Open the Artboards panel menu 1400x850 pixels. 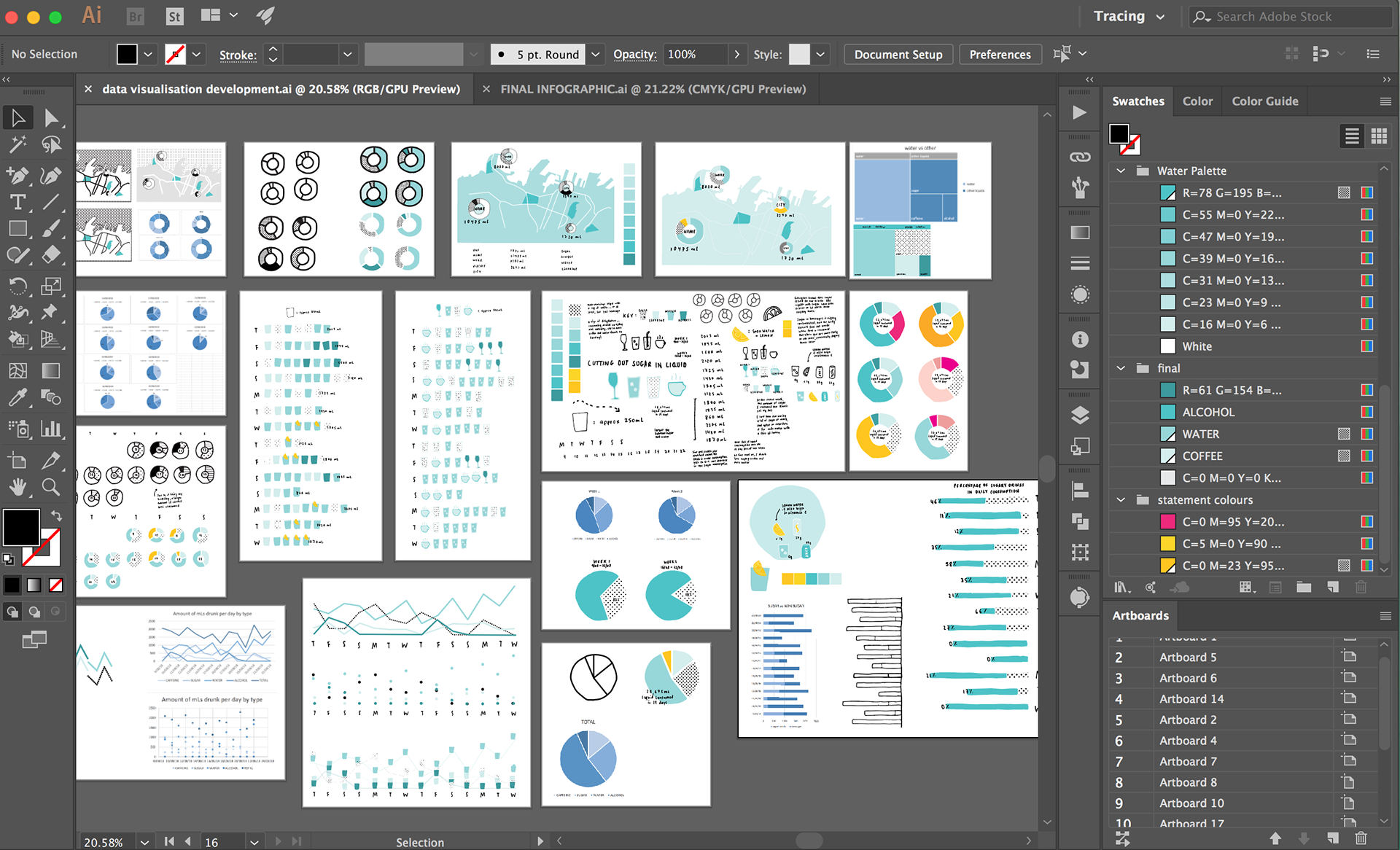tap(1385, 616)
